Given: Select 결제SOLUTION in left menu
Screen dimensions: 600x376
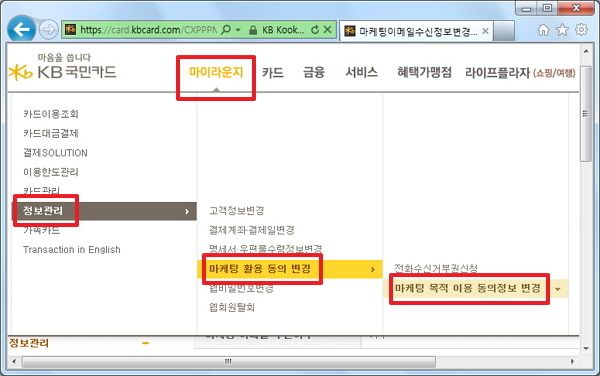Looking at the screenshot, I should coord(55,153).
